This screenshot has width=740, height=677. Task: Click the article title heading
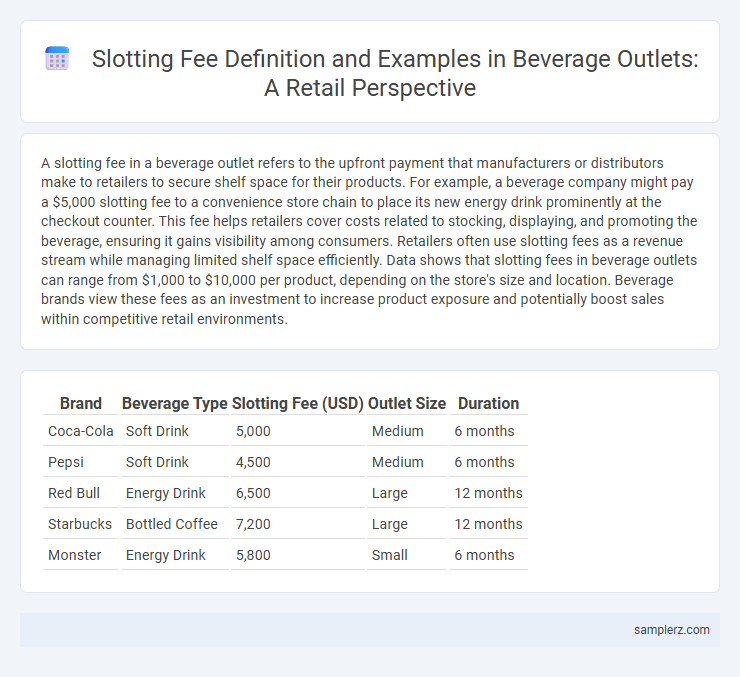pyautogui.click(x=395, y=73)
